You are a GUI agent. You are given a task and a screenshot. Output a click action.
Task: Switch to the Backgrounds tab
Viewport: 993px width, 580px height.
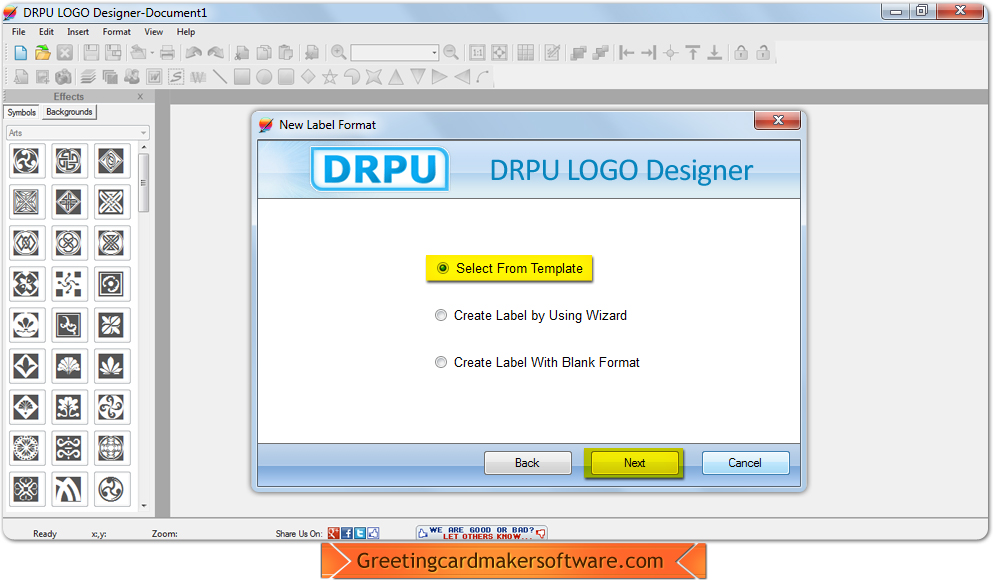[x=70, y=112]
